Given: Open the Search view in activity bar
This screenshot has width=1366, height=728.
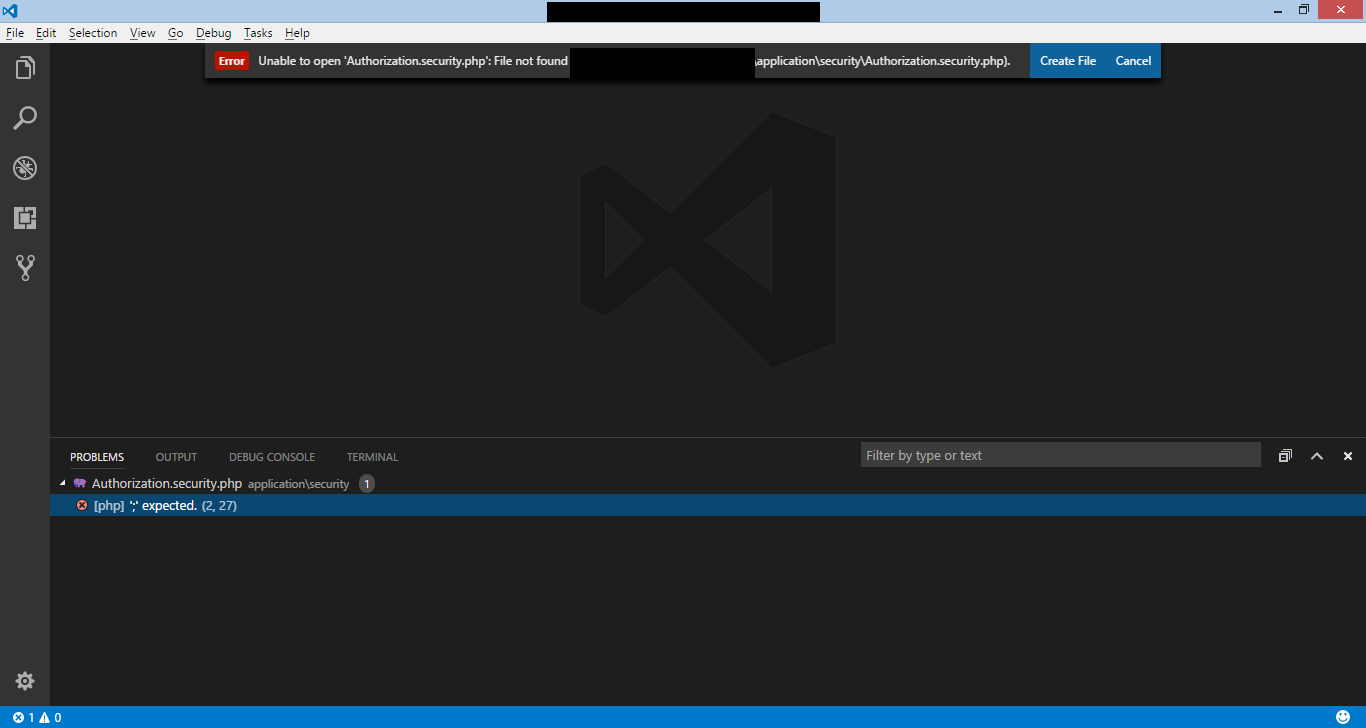Looking at the screenshot, I should (x=25, y=118).
